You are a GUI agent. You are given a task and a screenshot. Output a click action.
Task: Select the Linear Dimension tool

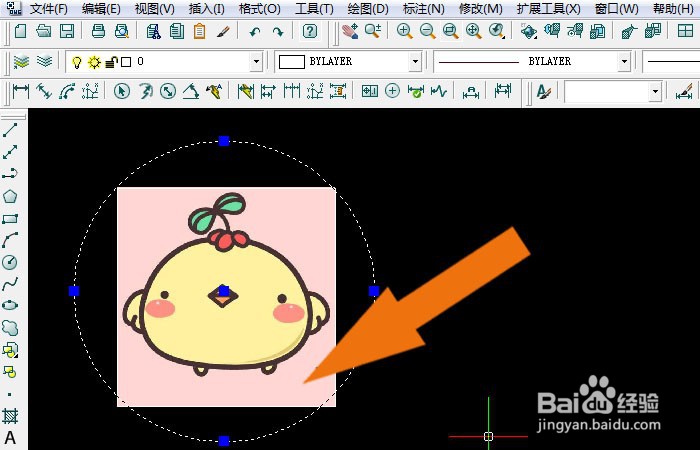[21, 92]
